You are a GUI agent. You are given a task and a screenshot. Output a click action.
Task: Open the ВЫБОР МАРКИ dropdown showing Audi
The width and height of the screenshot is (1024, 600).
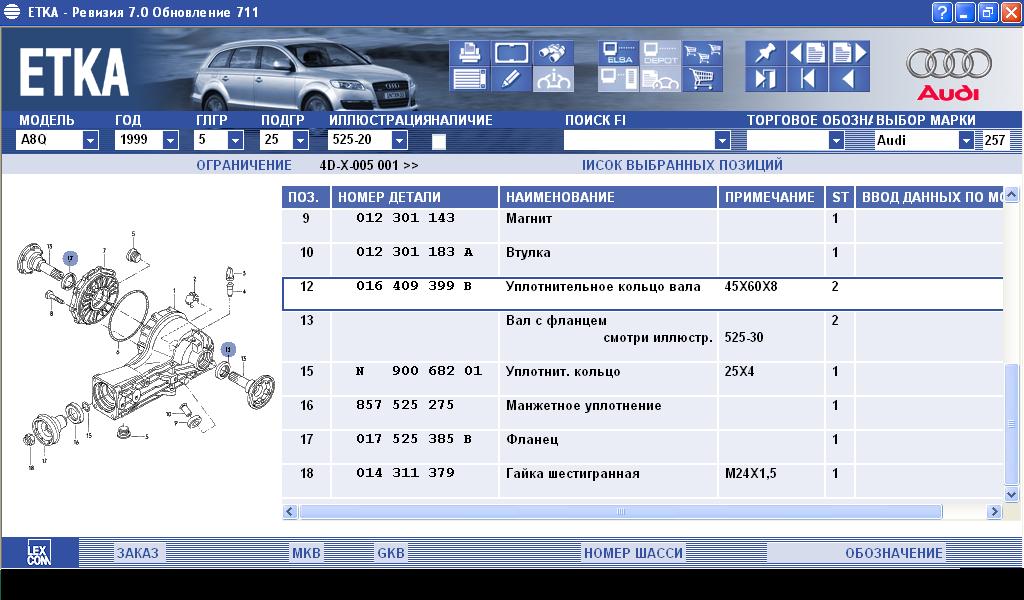(x=965, y=141)
